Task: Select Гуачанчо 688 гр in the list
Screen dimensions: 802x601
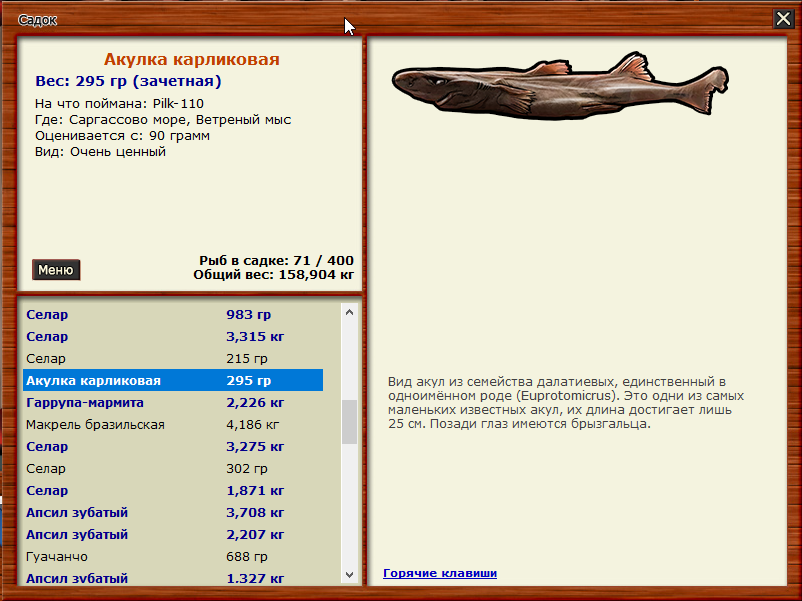Action: tap(172, 556)
